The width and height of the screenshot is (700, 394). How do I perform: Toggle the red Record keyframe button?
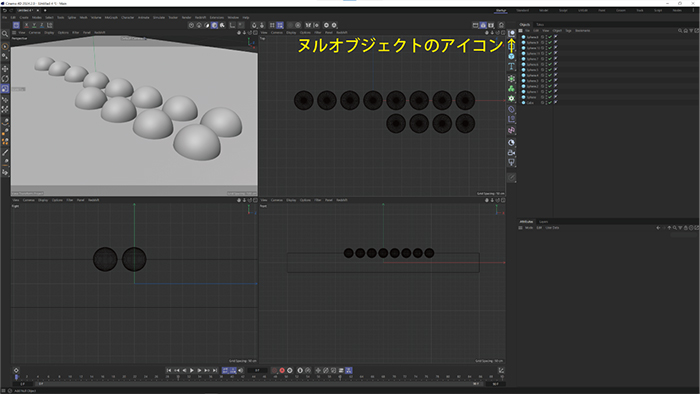tap(282, 370)
